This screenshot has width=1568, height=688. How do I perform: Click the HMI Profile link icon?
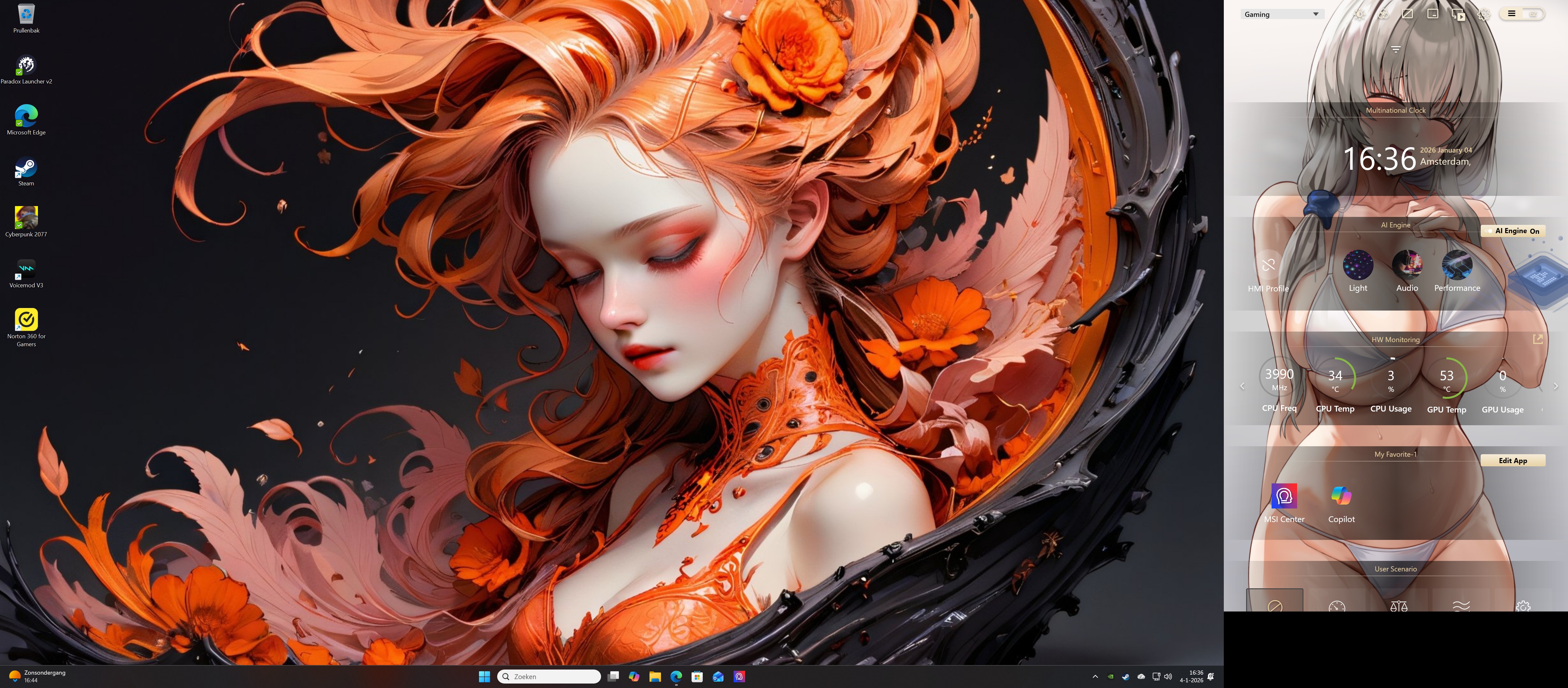coord(1268,265)
